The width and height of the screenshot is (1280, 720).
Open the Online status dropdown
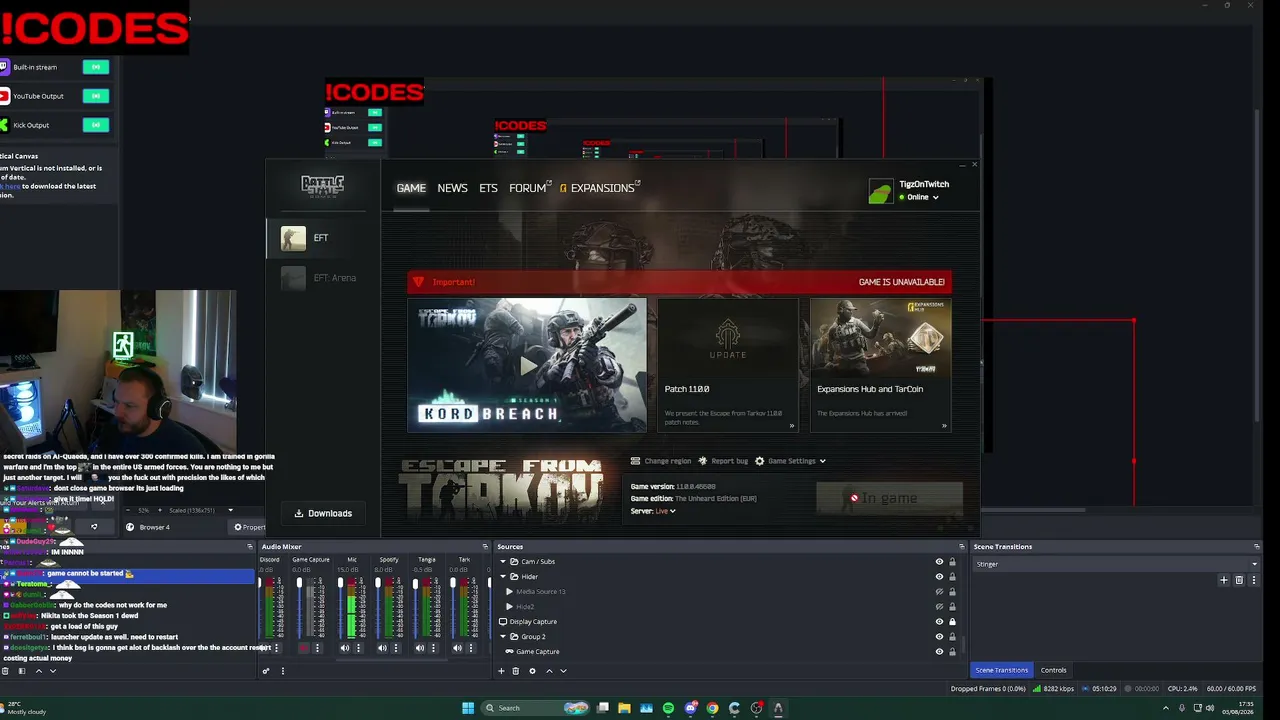tap(919, 197)
